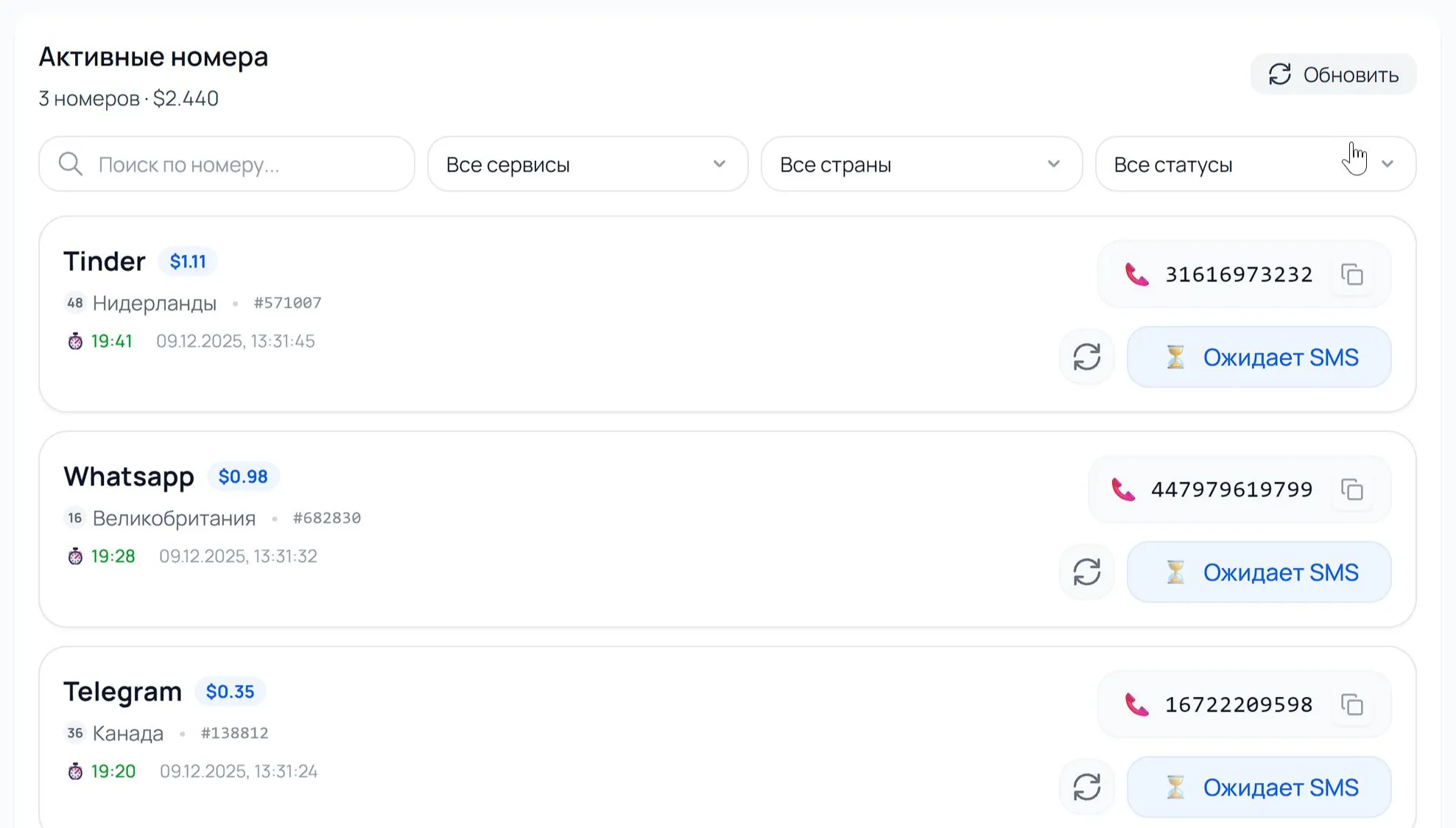Copy the Telegram number 16722209598
The height and width of the screenshot is (828, 1456).
1352,705
